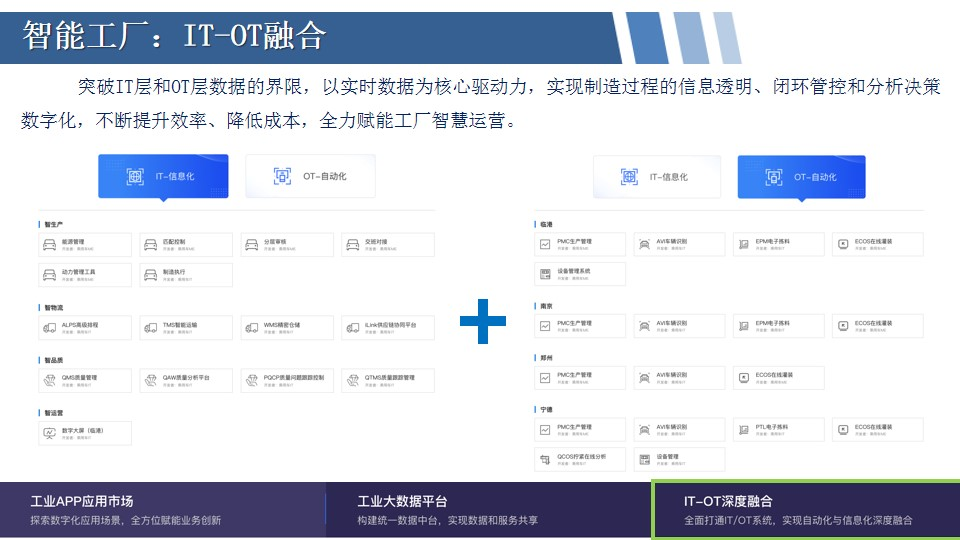Click the icon of 设备管理系统

pos(545,274)
